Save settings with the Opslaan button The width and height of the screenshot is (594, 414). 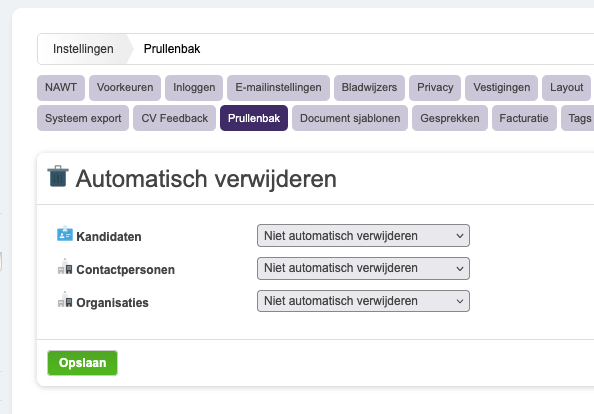83,363
